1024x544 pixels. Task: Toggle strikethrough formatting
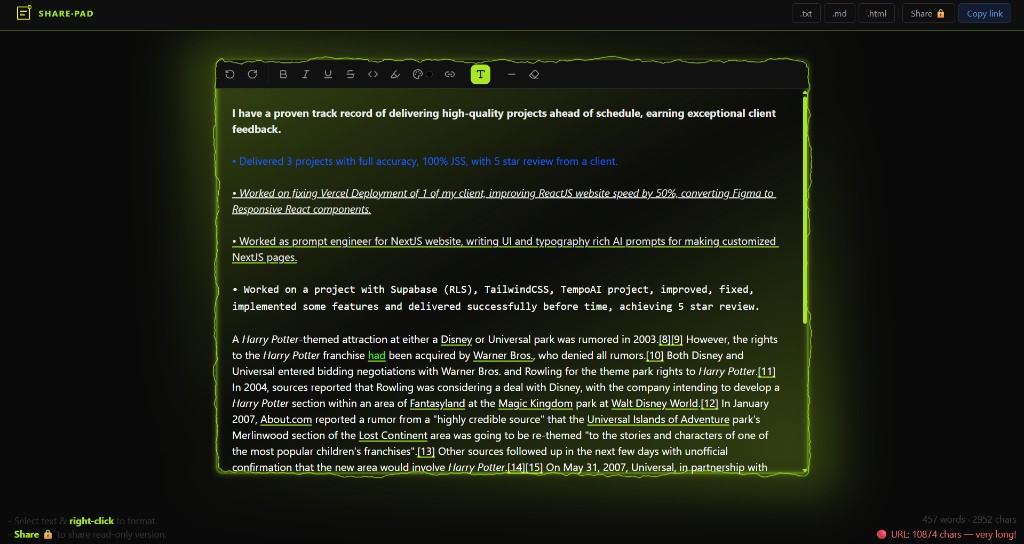pyautogui.click(x=350, y=74)
